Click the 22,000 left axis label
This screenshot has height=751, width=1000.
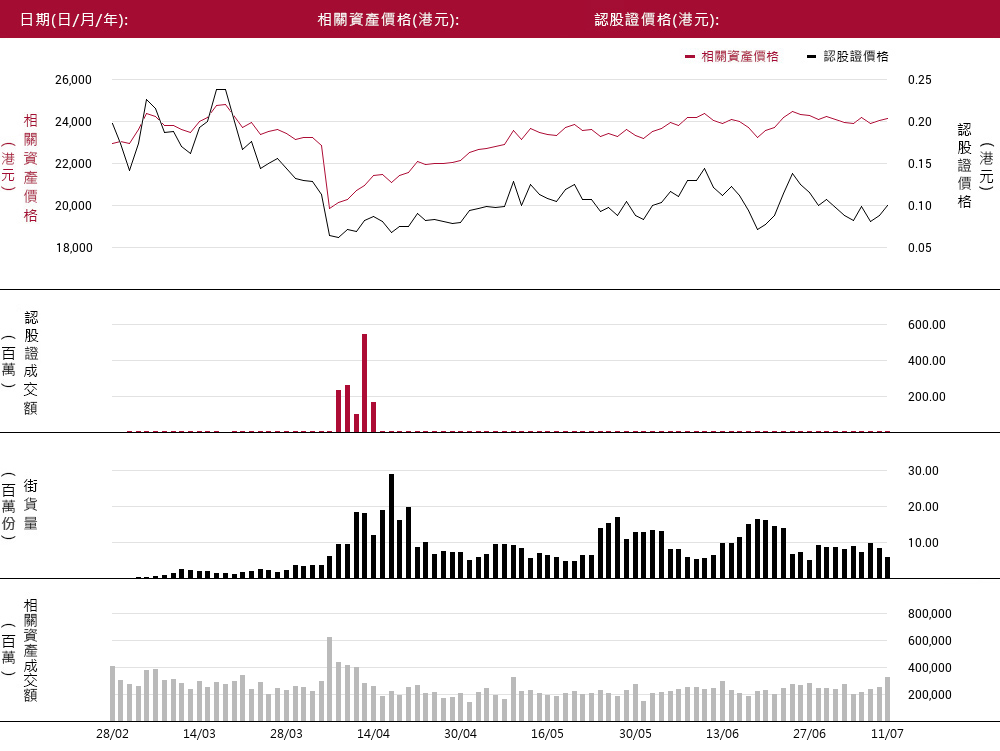(x=73, y=164)
